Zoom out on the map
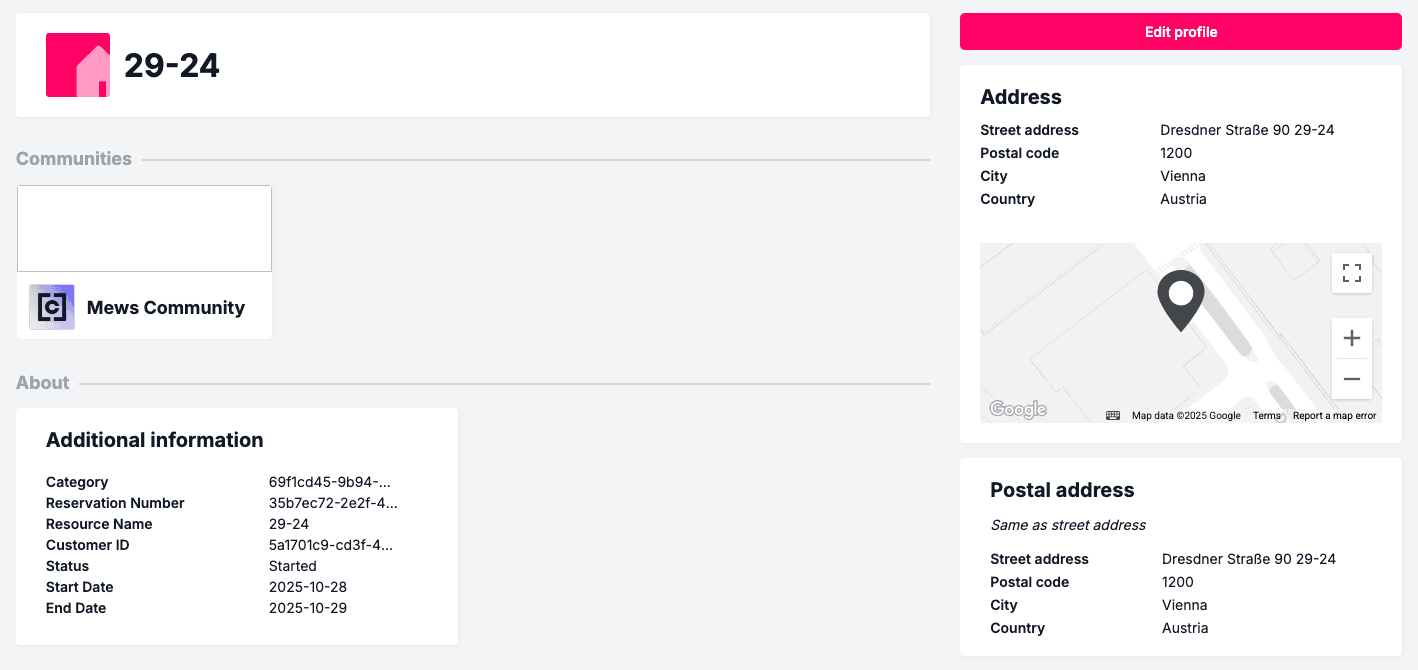Viewport: 1418px width, 670px height. click(1352, 379)
